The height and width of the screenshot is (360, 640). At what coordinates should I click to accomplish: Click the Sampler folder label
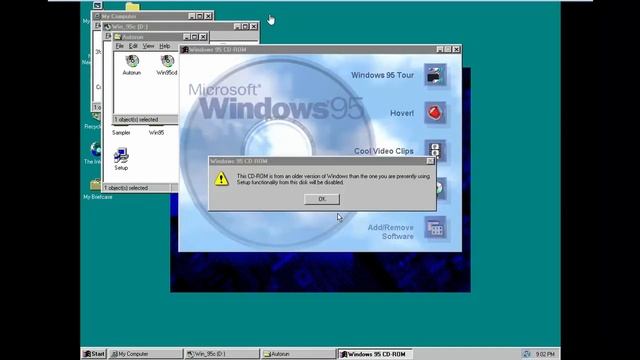tap(121, 133)
